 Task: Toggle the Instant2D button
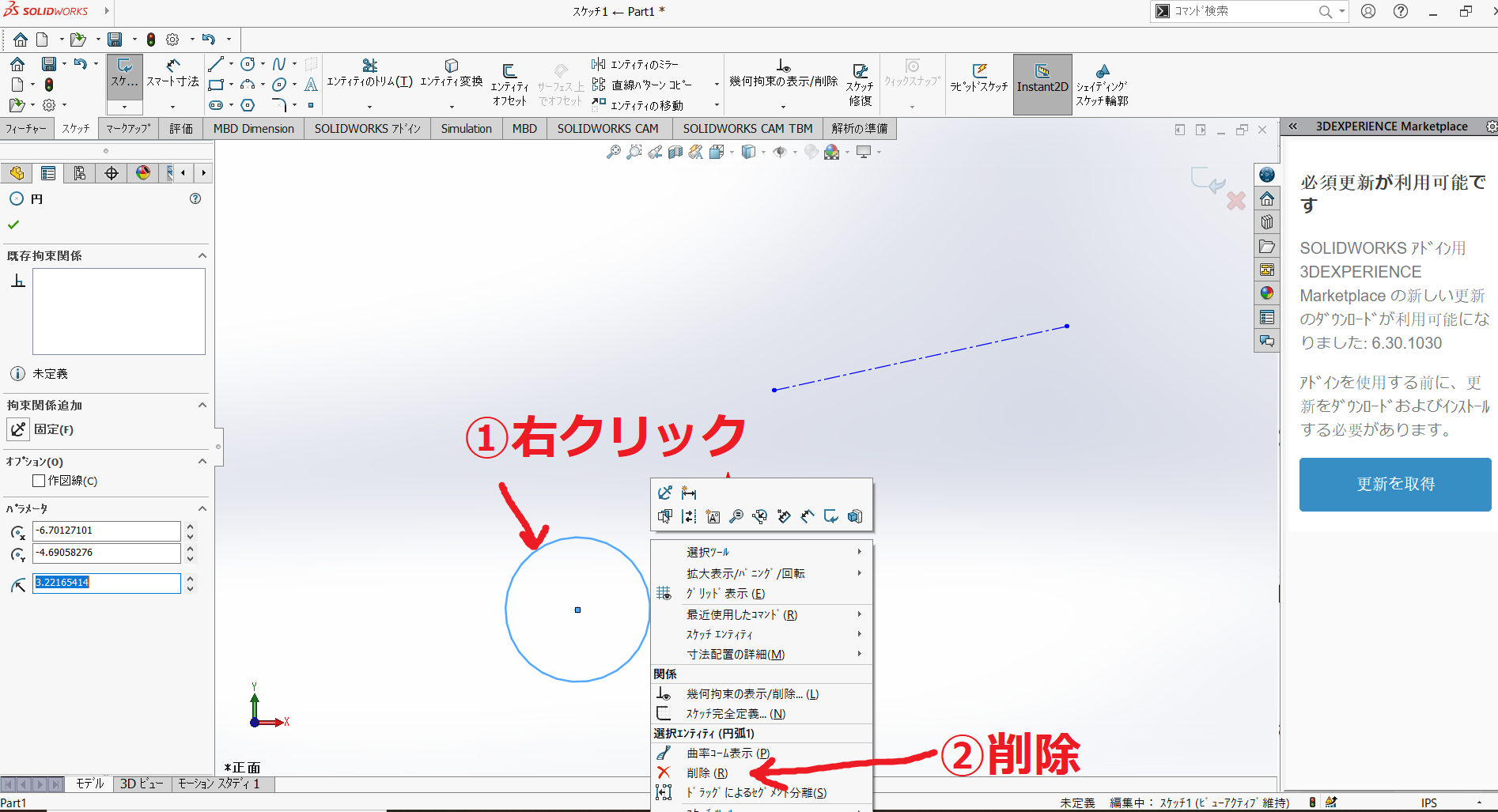click(x=1042, y=84)
